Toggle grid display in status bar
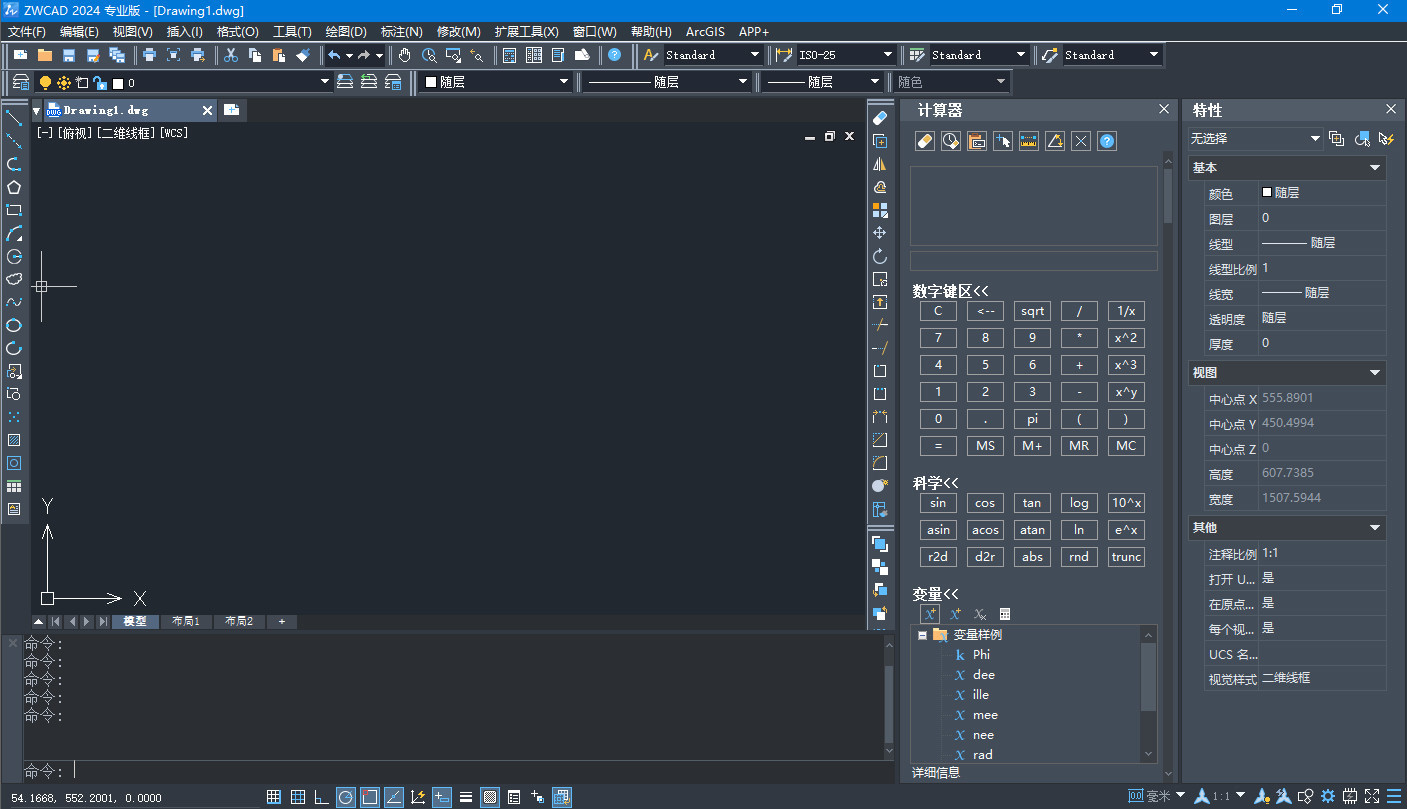 (297, 797)
